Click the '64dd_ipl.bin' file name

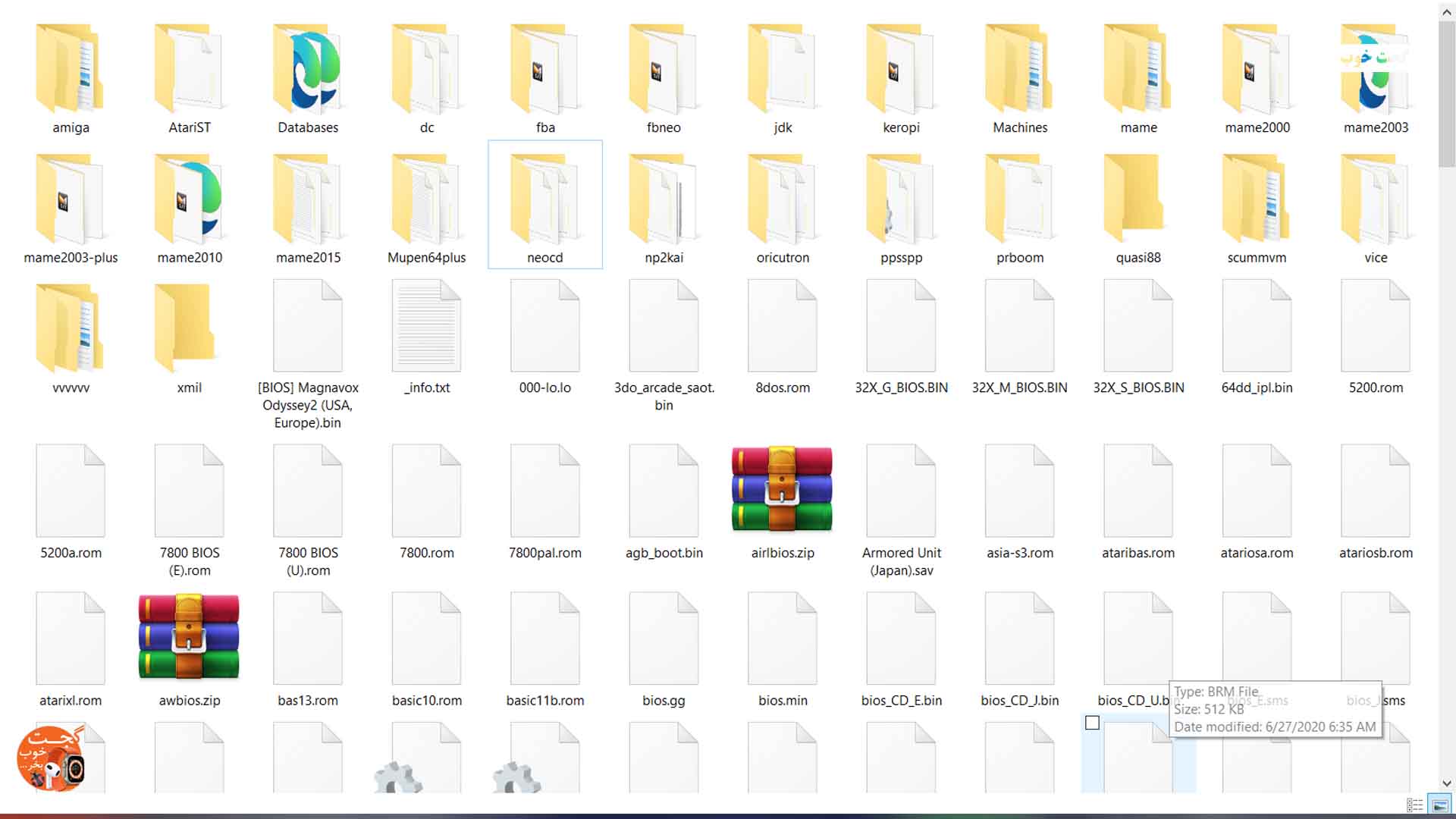(x=1257, y=388)
